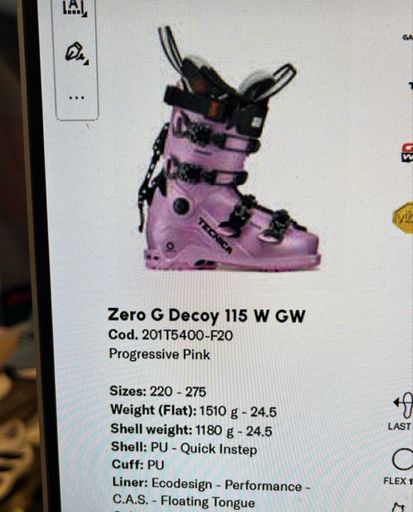Click the Weight (Flat) 1510 g entry
The height and width of the screenshot is (512, 413).
(194, 411)
